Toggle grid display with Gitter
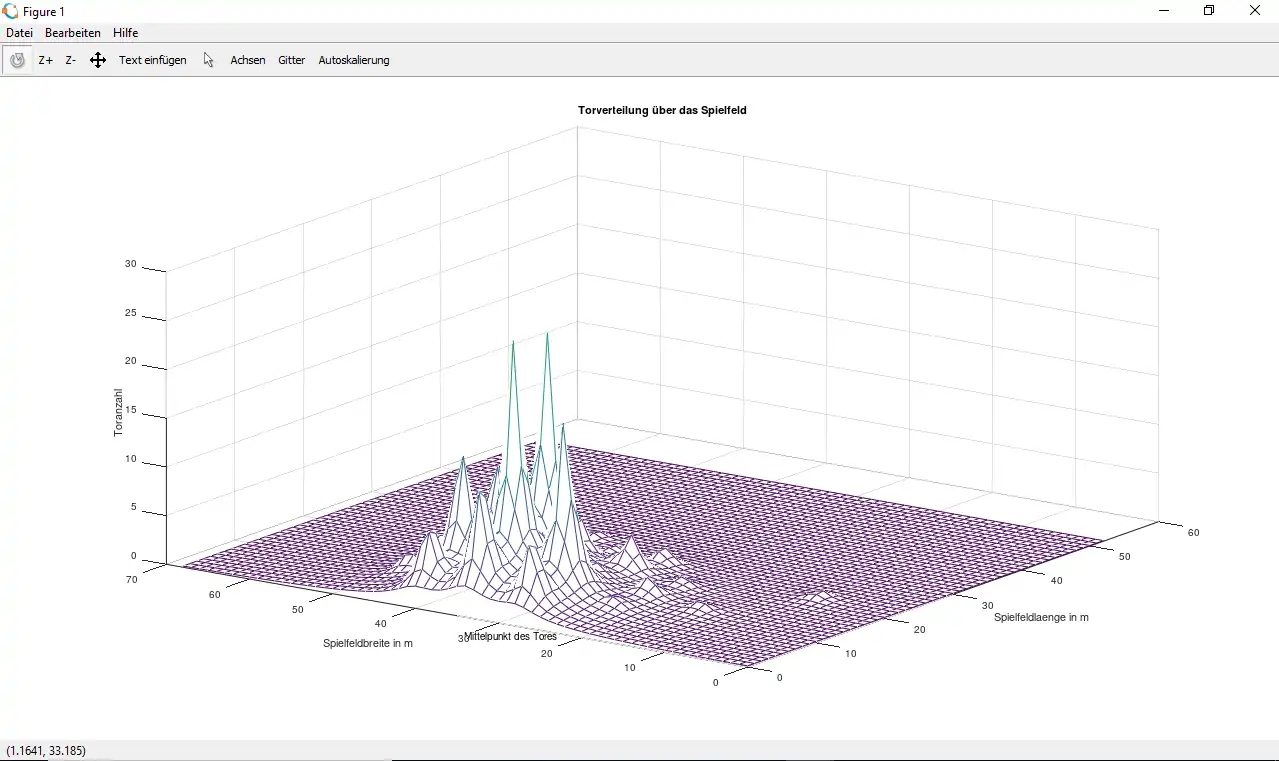The width and height of the screenshot is (1279, 761). coord(291,60)
